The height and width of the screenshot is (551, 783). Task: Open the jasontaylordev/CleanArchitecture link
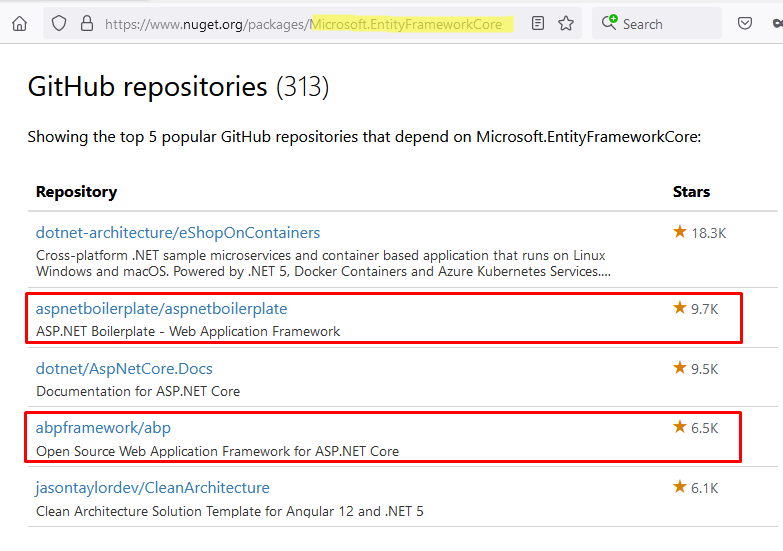(x=152, y=488)
